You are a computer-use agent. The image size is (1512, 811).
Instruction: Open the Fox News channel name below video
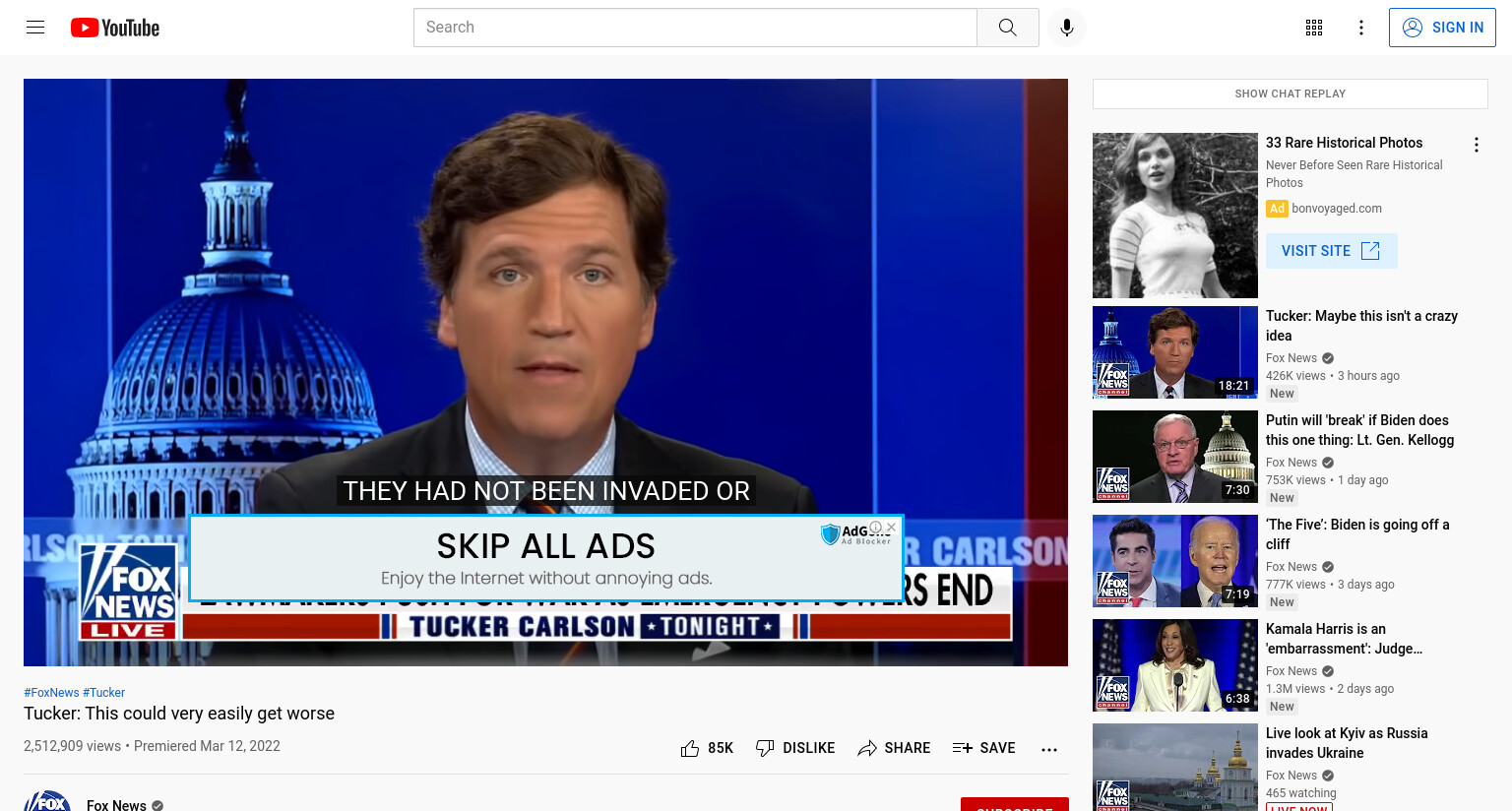click(116, 805)
